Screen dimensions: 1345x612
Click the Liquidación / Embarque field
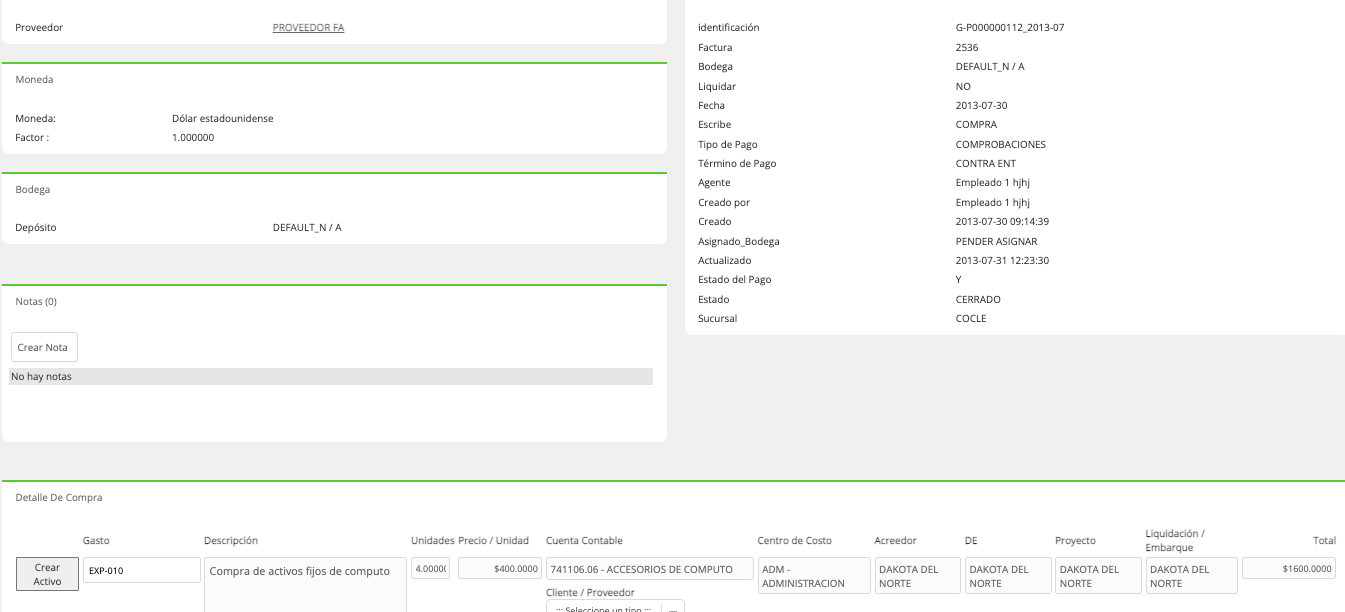(1191, 576)
